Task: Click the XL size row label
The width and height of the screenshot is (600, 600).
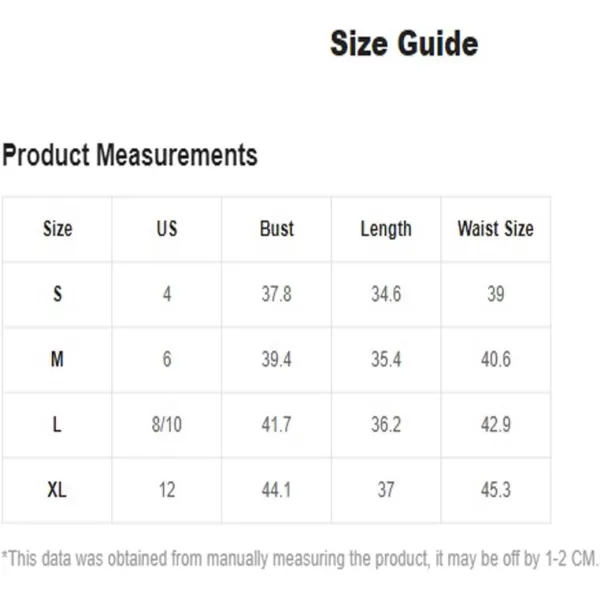Action: click(x=57, y=490)
